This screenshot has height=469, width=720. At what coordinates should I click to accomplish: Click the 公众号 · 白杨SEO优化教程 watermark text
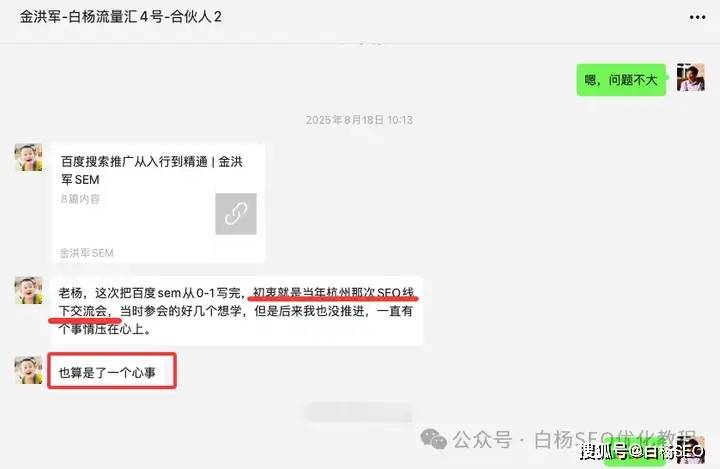pos(574,440)
